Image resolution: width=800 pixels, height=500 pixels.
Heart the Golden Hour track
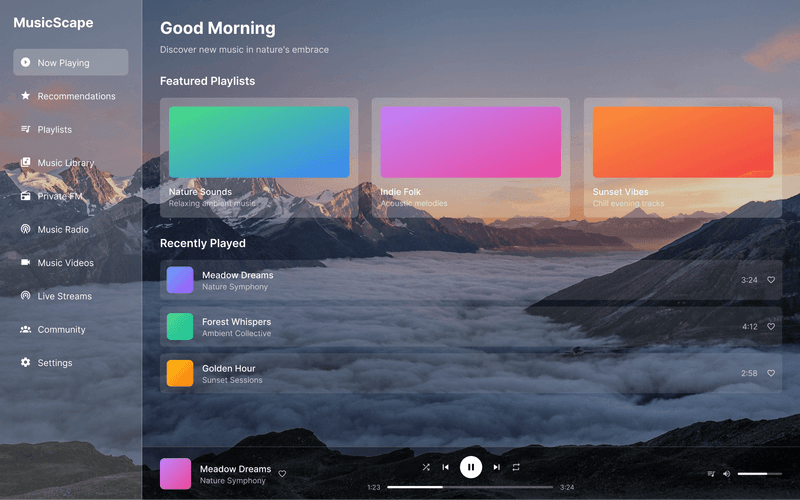(771, 373)
